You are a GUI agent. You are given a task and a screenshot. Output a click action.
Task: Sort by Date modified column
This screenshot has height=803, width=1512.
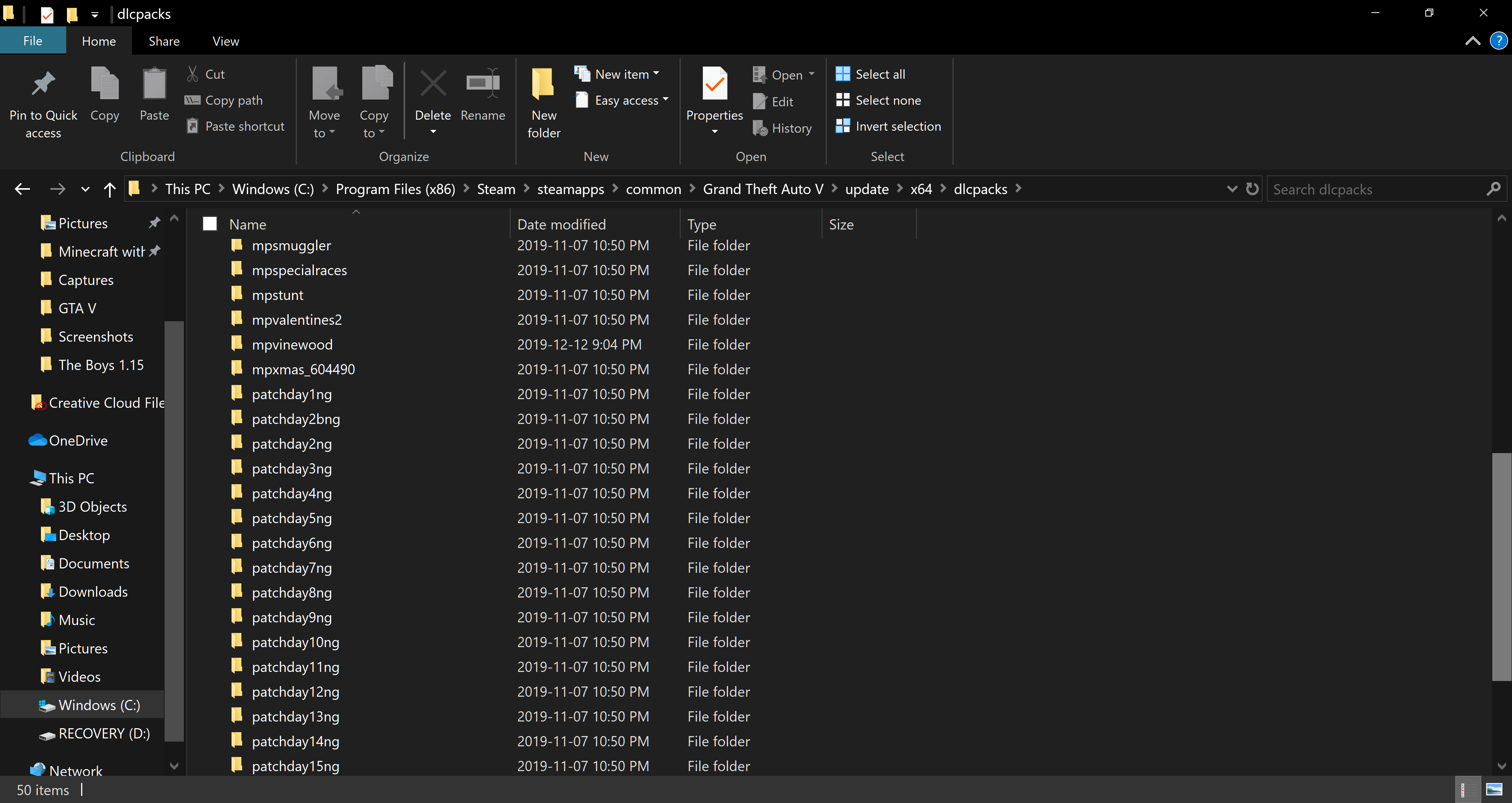click(x=595, y=224)
